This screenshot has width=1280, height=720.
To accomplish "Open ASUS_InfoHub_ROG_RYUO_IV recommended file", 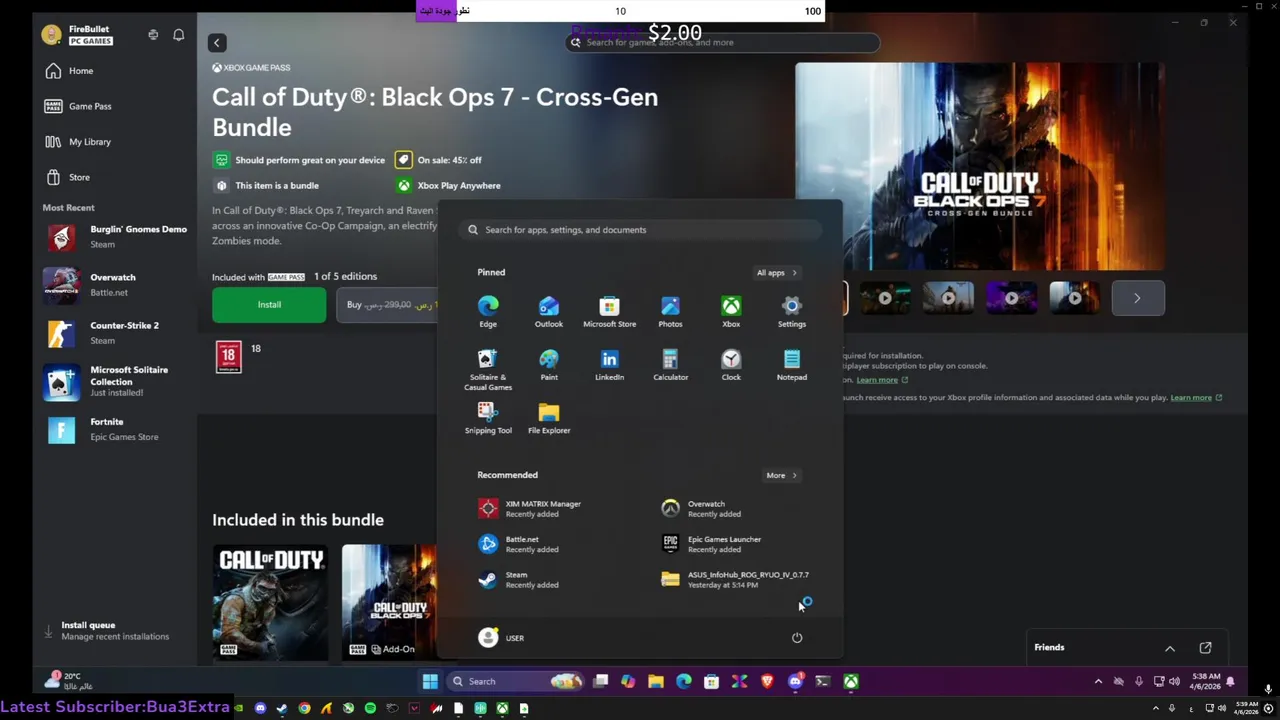I will (737, 580).
